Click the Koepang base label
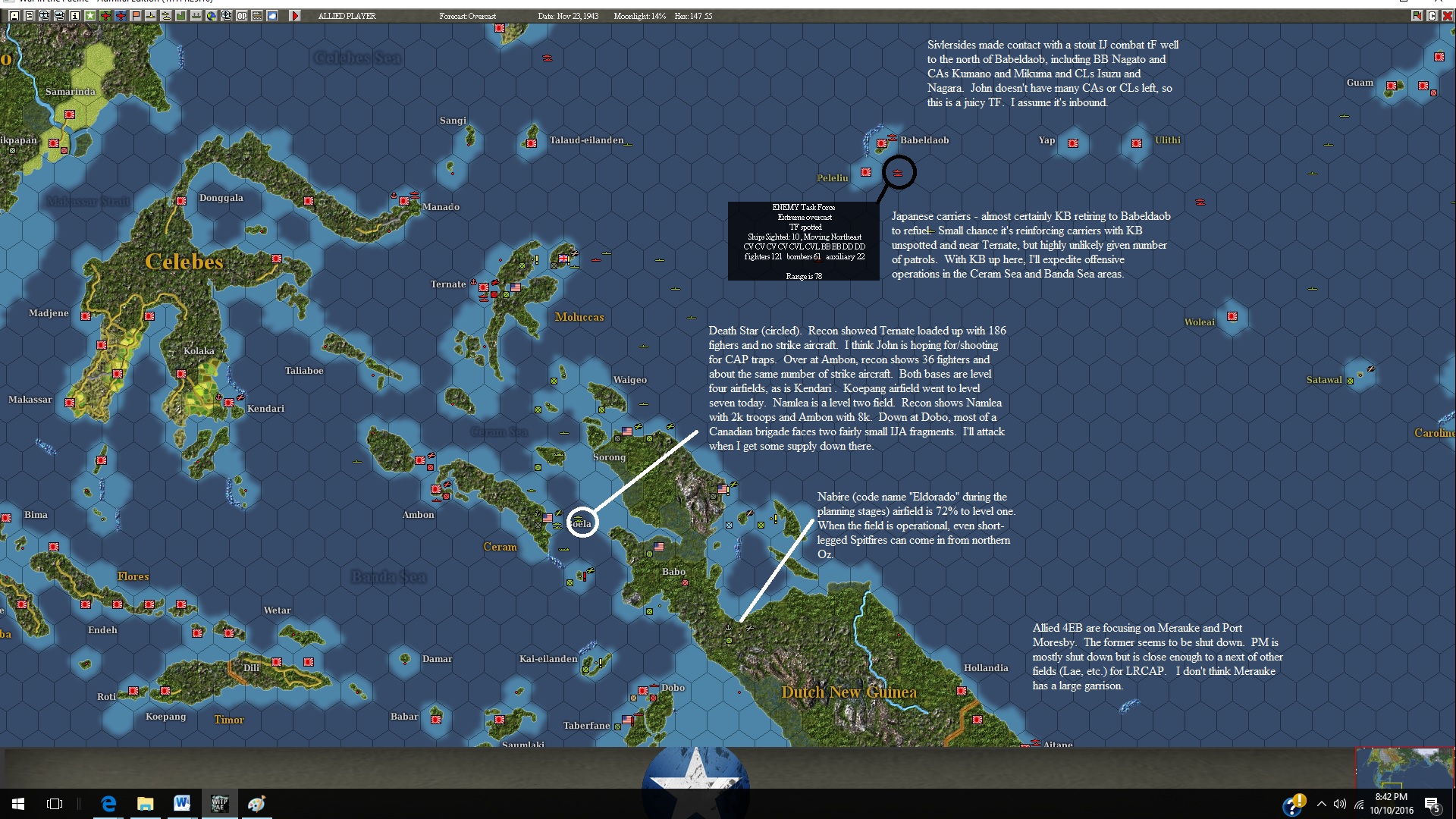The image size is (1456, 819). (x=165, y=717)
